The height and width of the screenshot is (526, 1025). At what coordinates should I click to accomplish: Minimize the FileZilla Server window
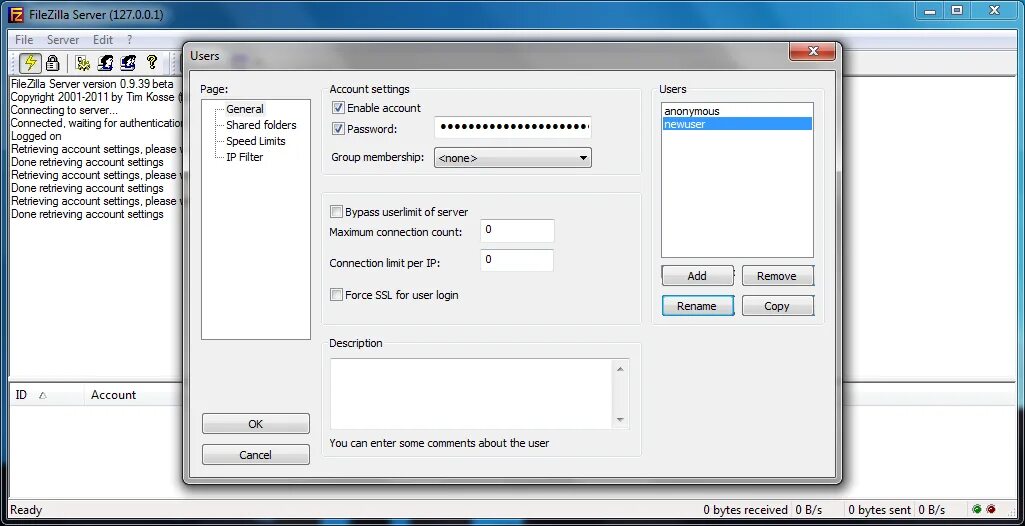(x=930, y=11)
